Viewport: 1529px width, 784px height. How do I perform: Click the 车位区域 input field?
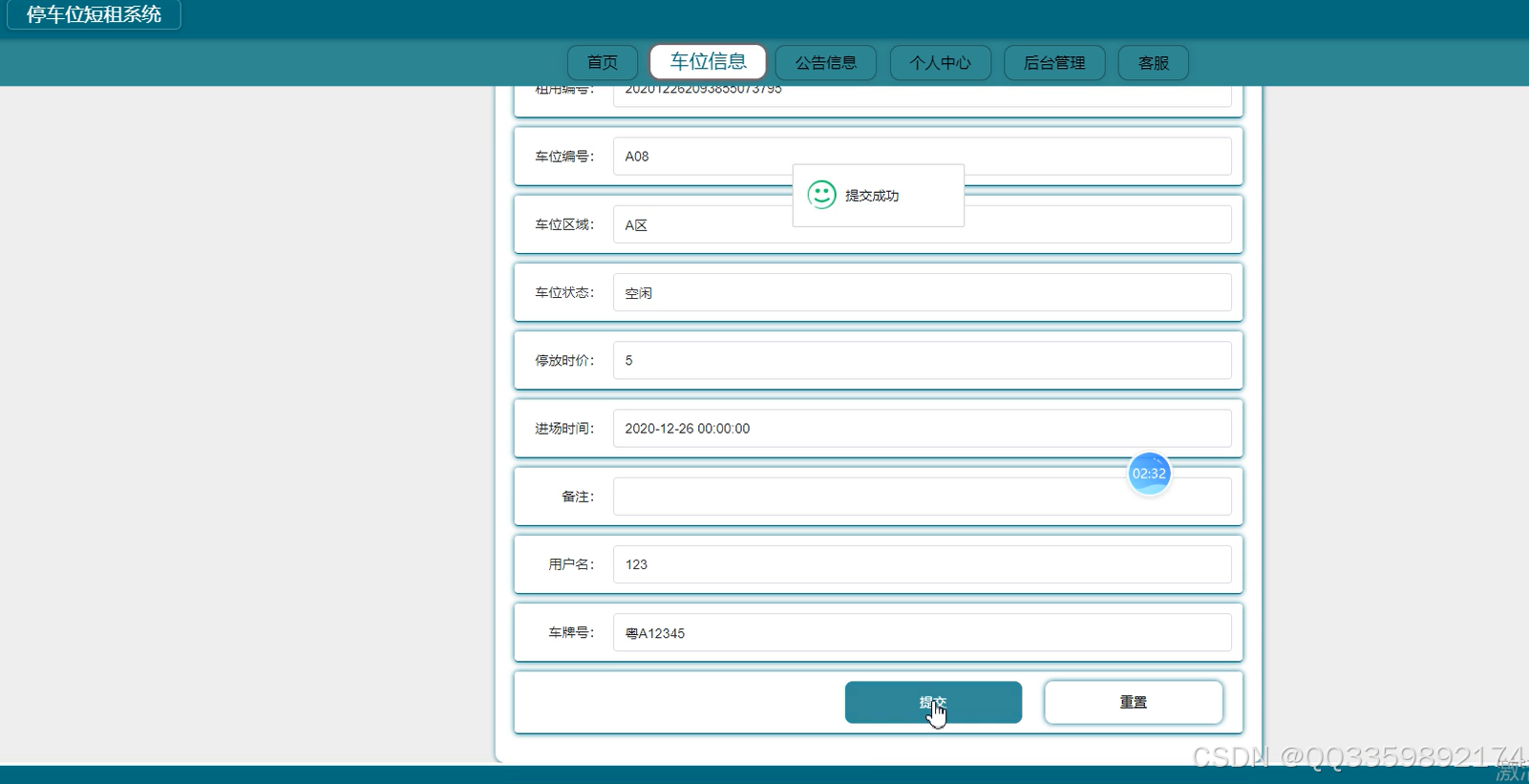[922, 224]
